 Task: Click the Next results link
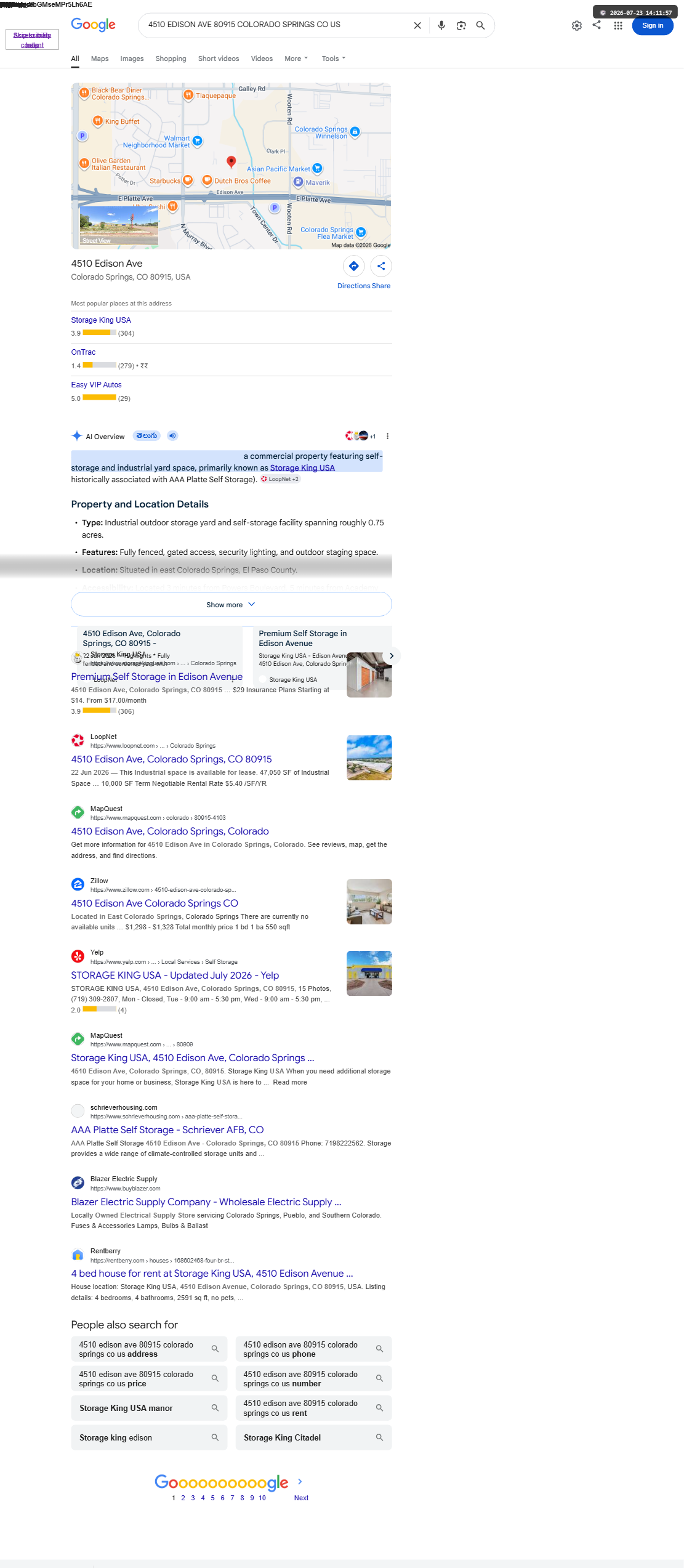pyautogui.click(x=301, y=1498)
